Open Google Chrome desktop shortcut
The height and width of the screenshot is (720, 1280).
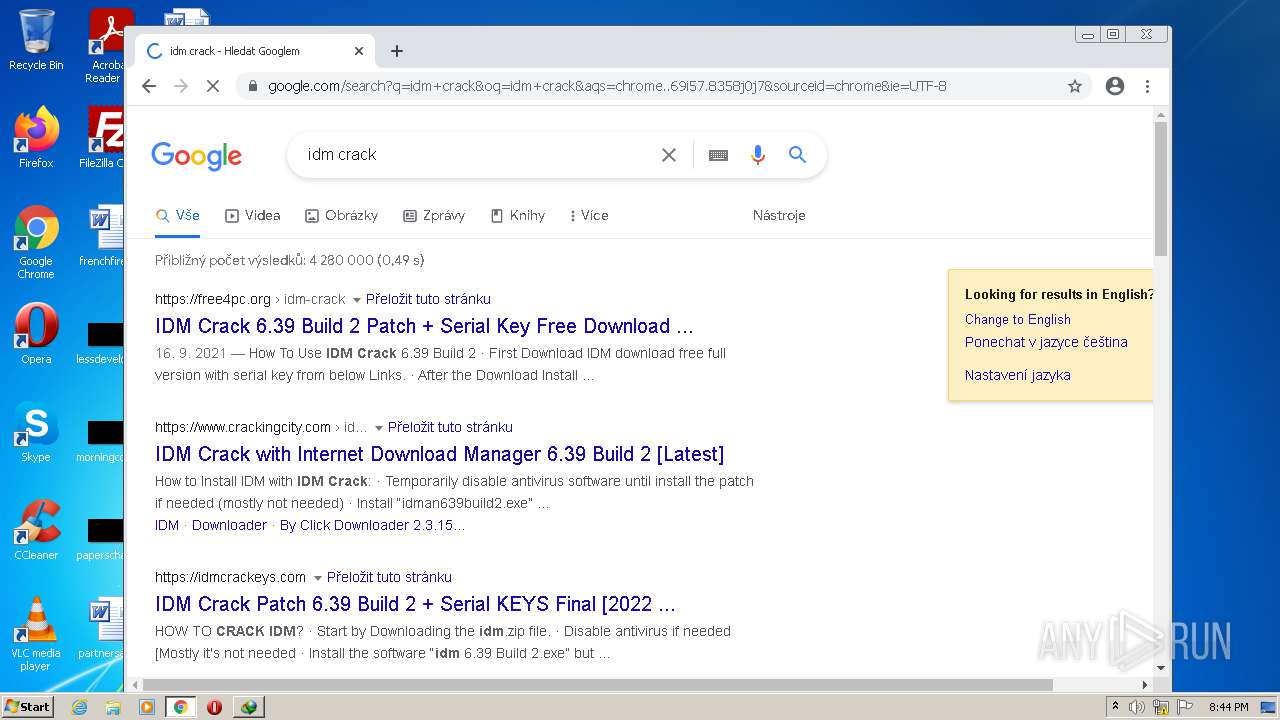coord(36,242)
